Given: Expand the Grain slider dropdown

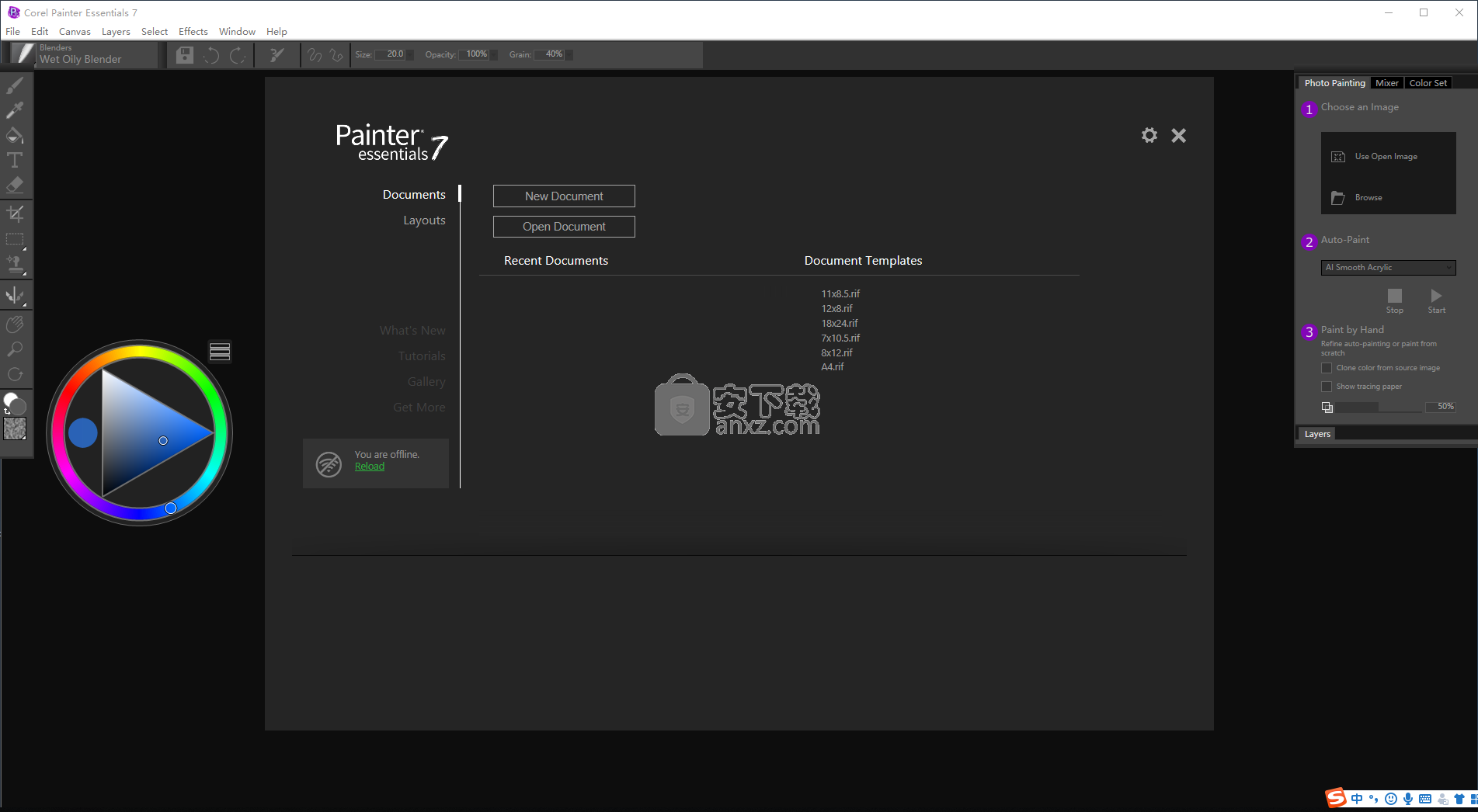Looking at the screenshot, I should coord(569,54).
